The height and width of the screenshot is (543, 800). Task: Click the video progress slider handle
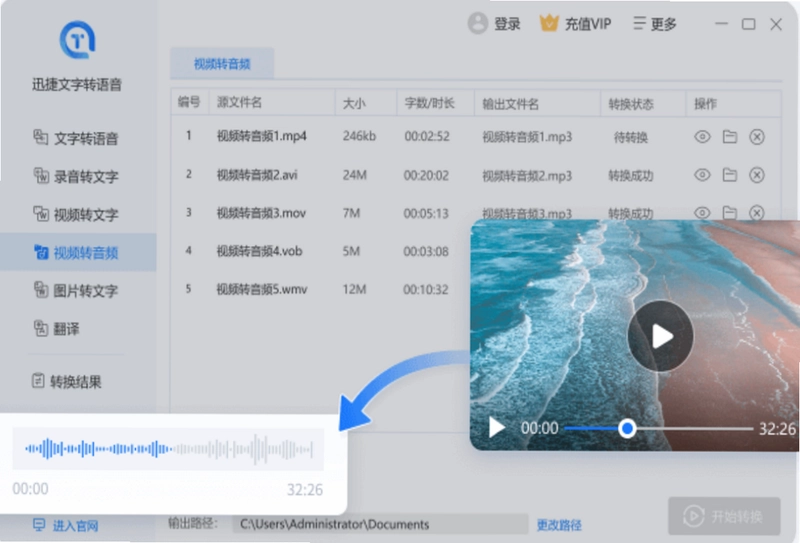tap(627, 429)
